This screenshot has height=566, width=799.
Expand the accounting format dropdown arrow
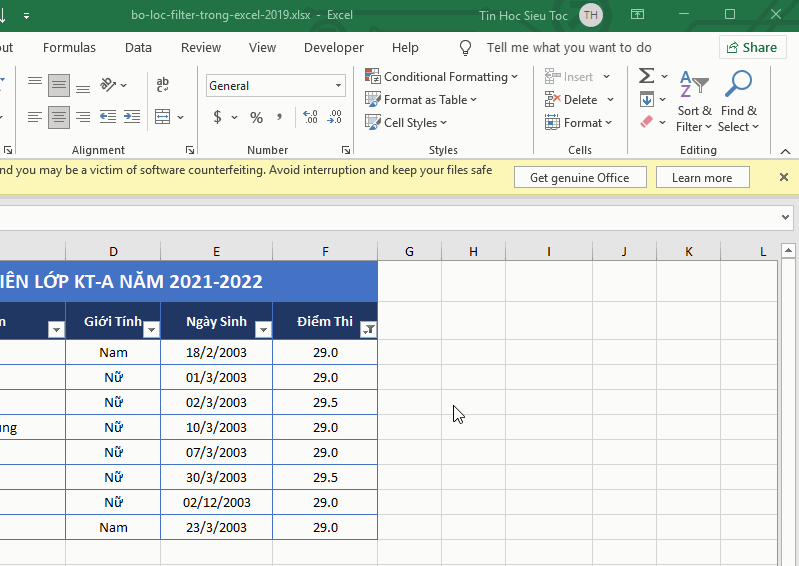pos(234,118)
